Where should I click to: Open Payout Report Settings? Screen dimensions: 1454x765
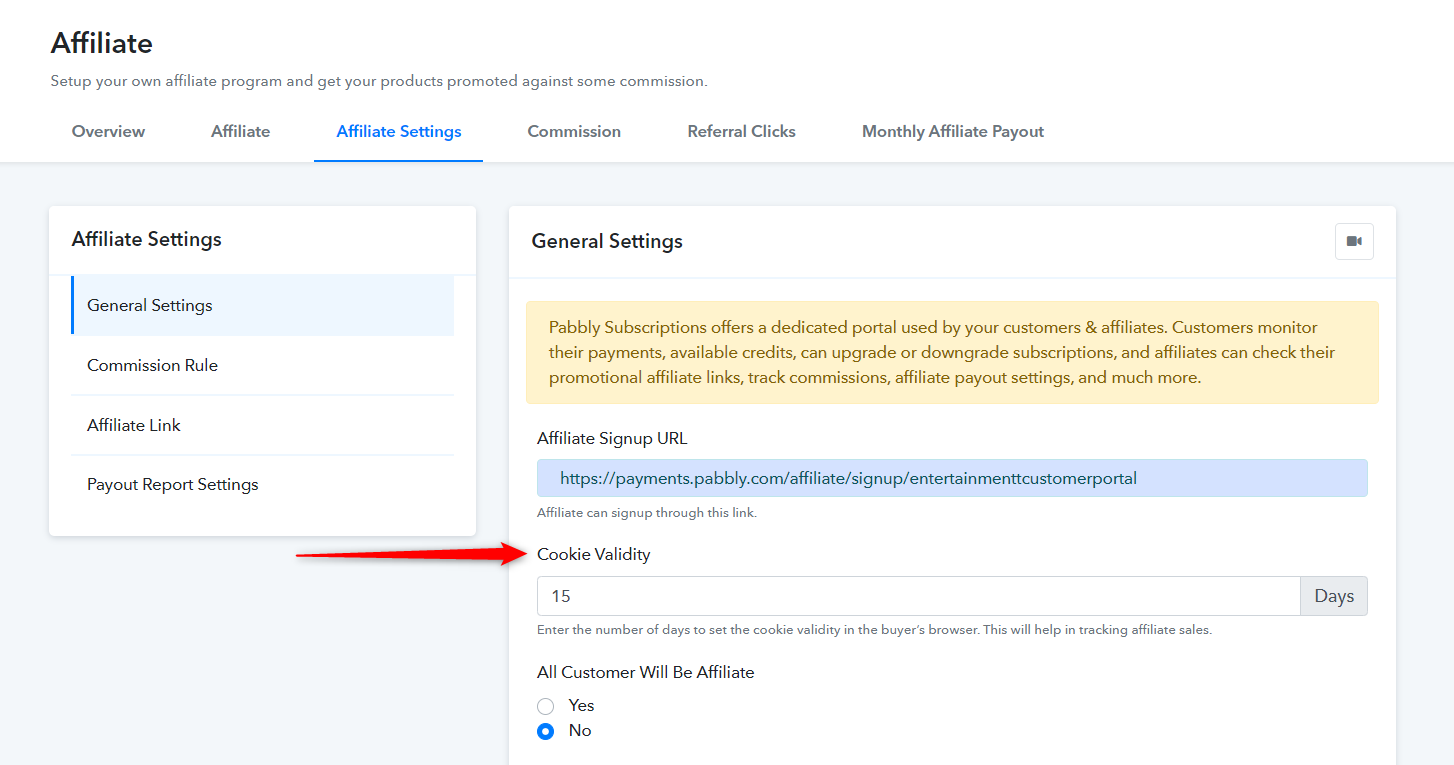click(262, 484)
